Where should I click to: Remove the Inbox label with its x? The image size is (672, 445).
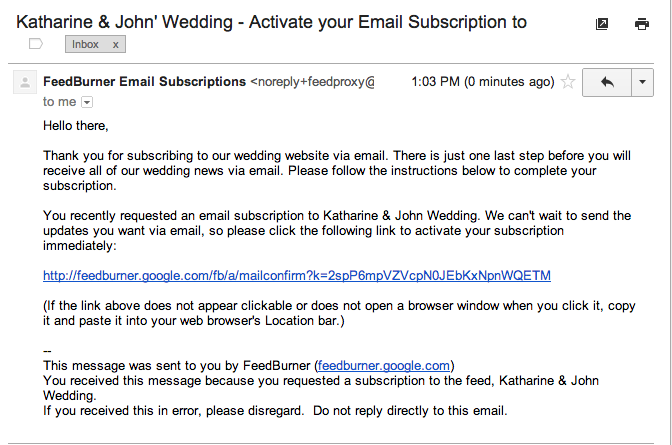(x=115, y=45)
